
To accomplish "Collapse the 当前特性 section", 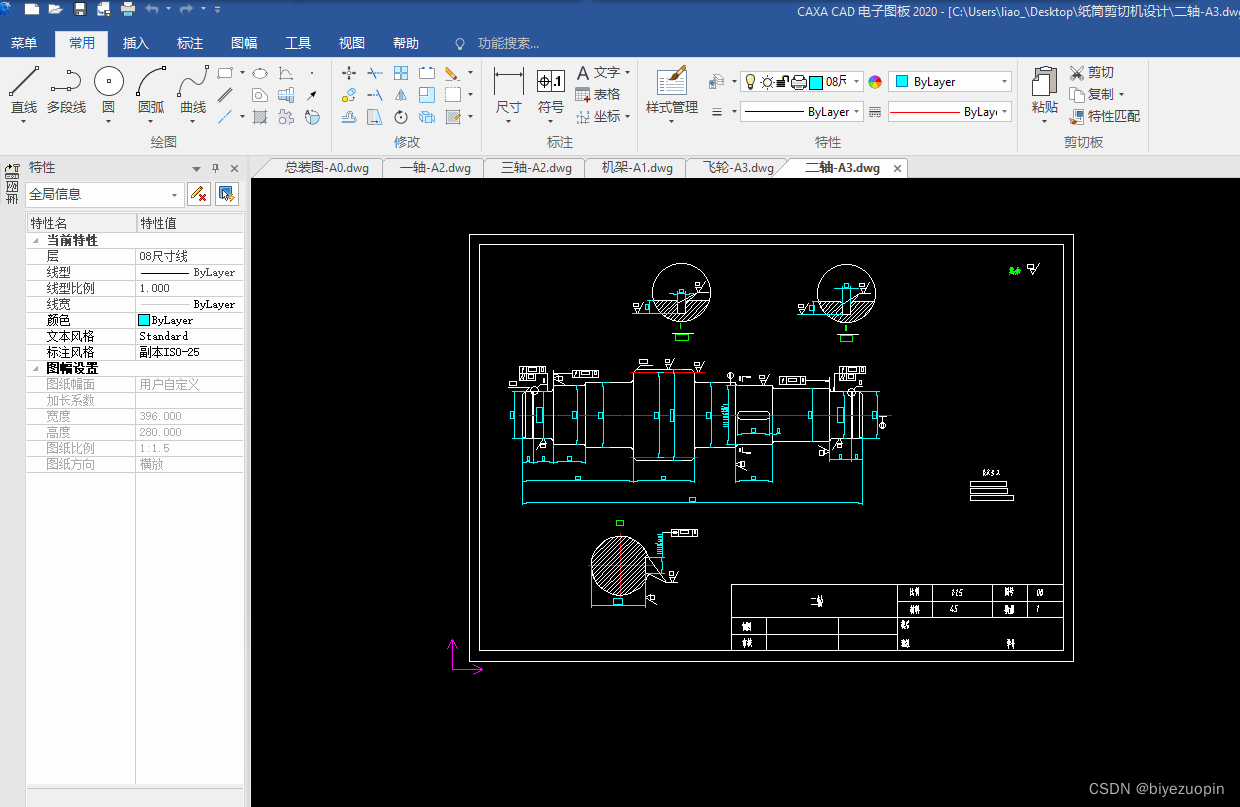I will click(x=36, y=241).
